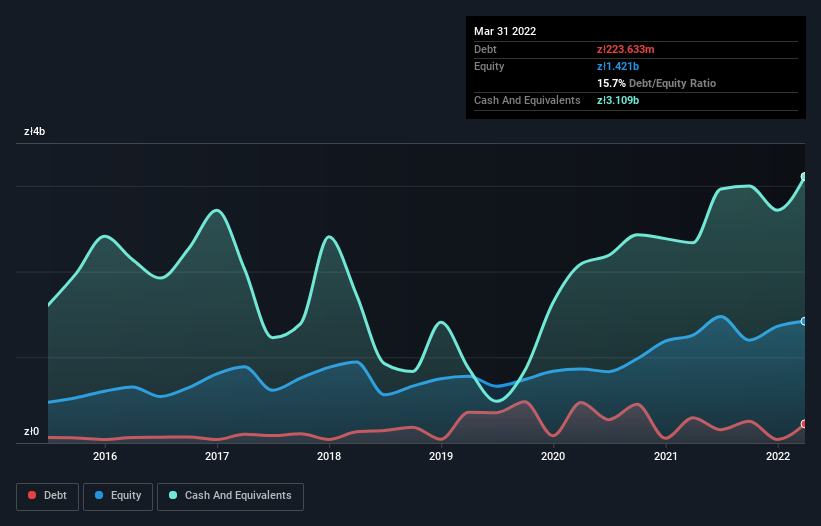Image resolution: width=821 pixels, height=526 pixels.
Task: Toggle Cash And Equivalents legend button
Action: click(230, 496)
